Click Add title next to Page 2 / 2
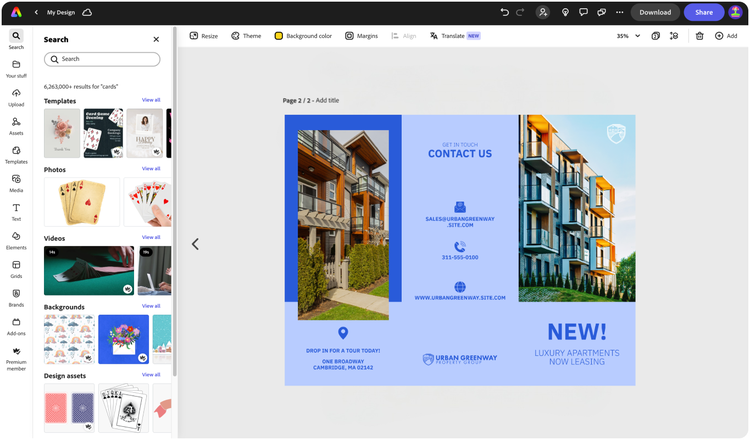750x440 pixels. click(327, 100)
